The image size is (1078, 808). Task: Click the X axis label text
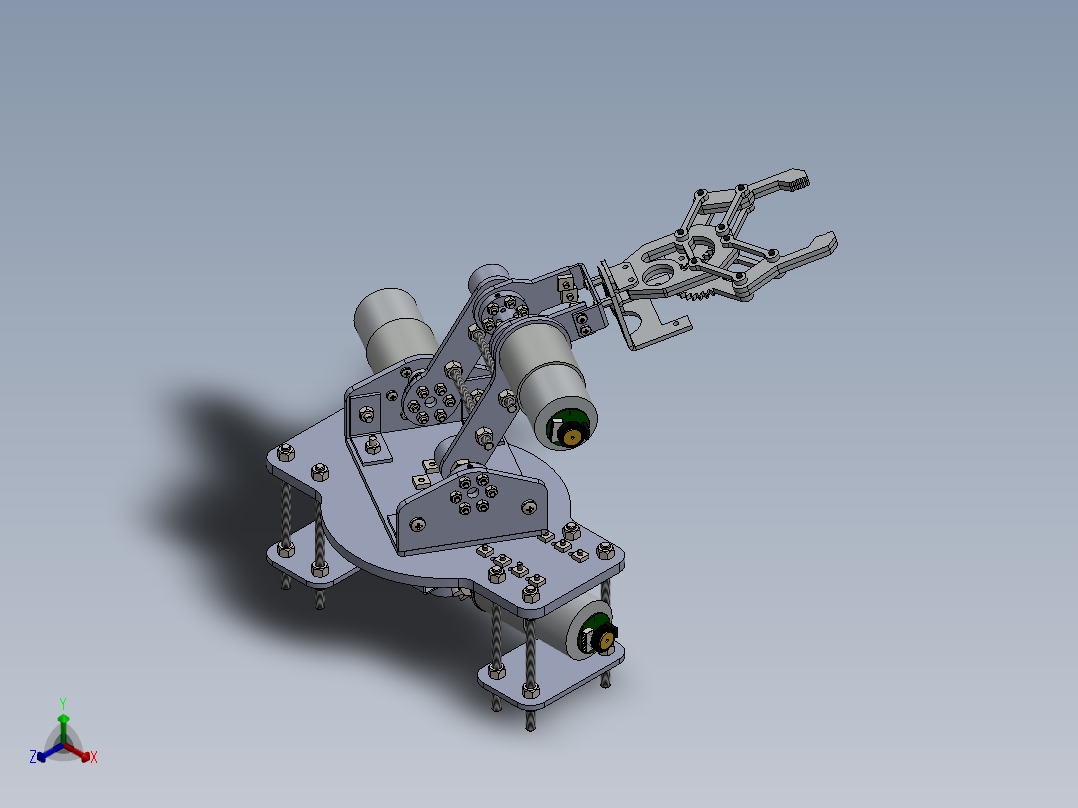(x=94, y=756)
